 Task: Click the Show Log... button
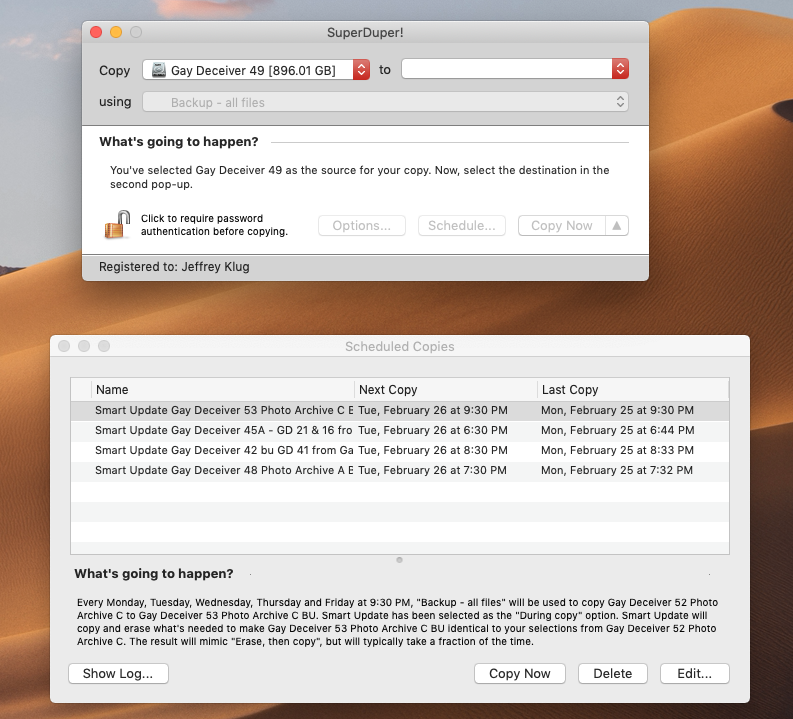click(x=118, y=673)
